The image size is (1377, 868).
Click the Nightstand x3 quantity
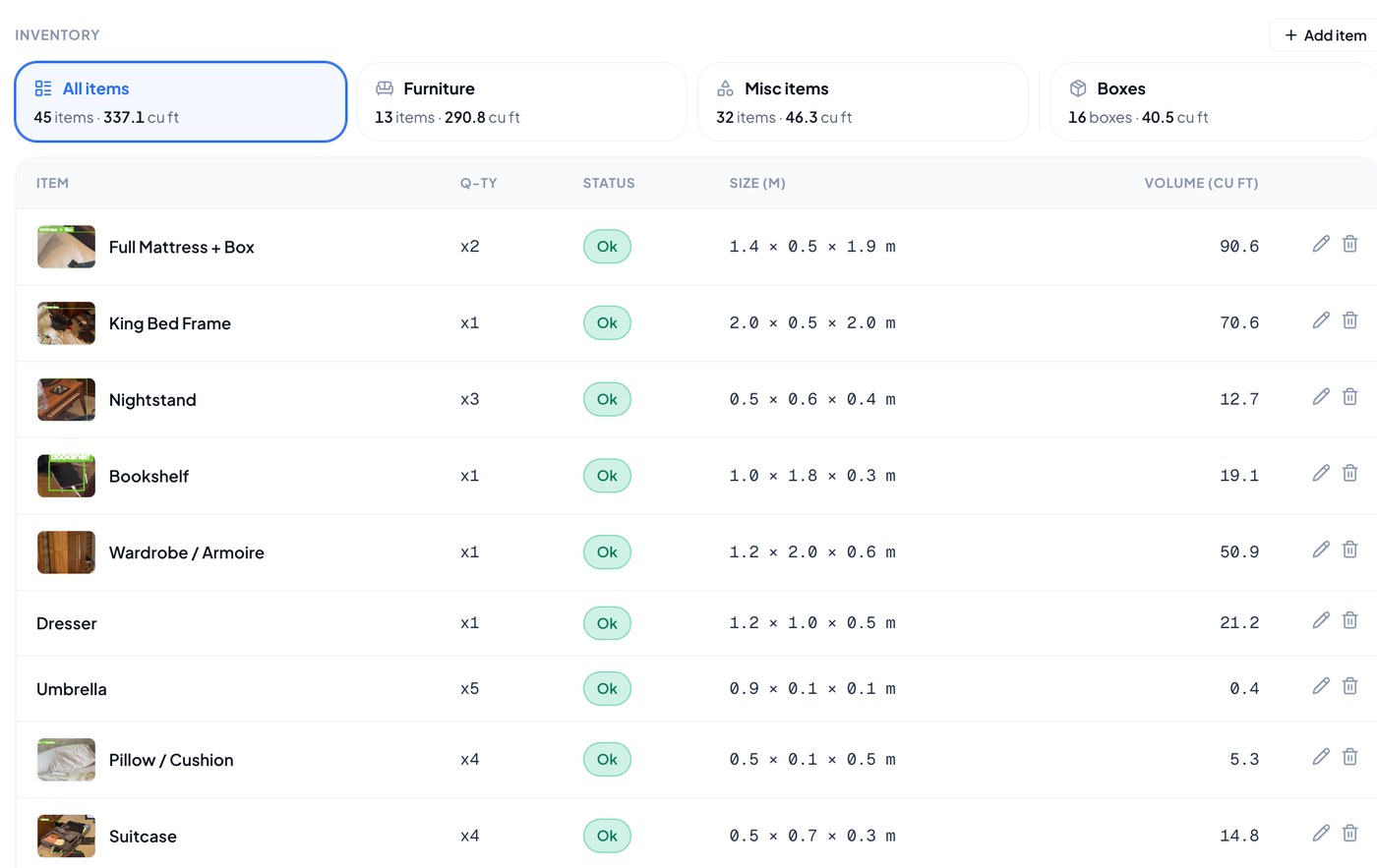pyautogui.click(x=470, y=400)
